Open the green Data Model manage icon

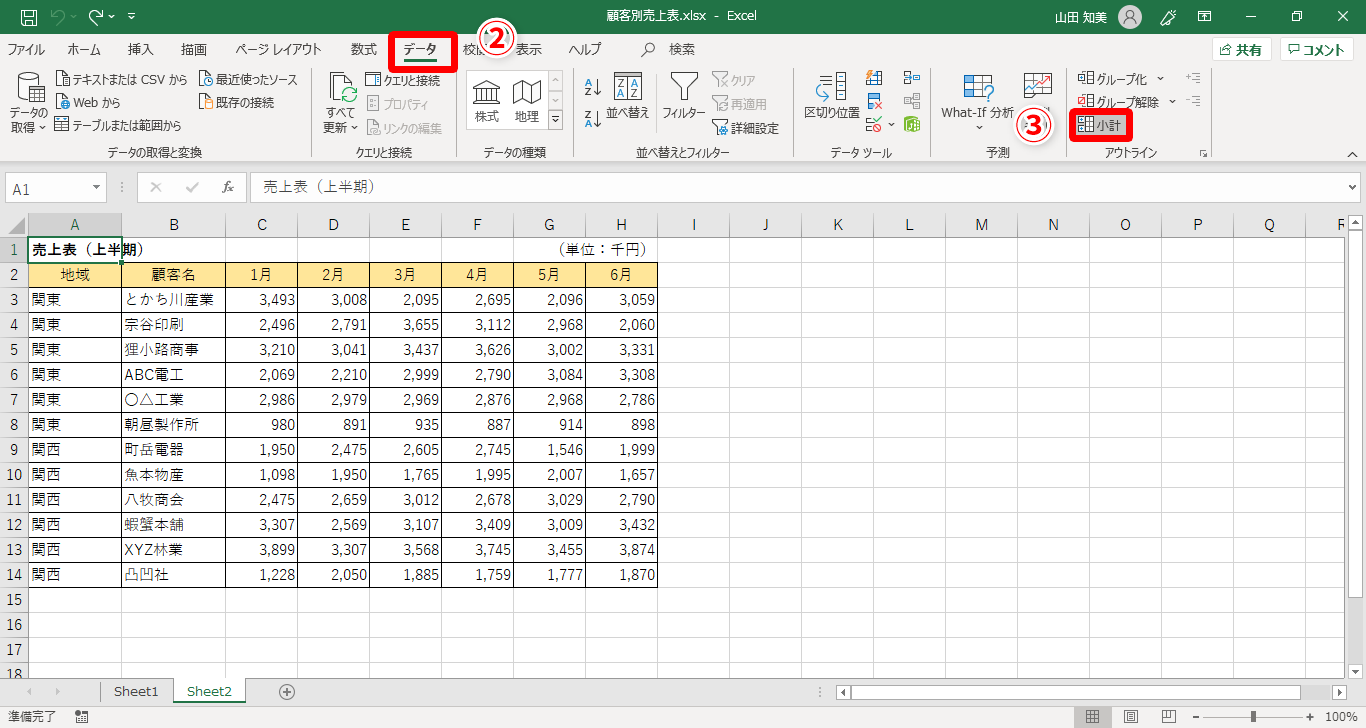[911, 124]
